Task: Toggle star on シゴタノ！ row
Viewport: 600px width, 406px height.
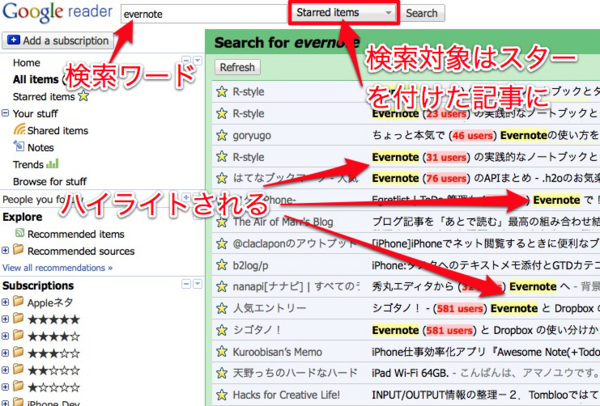Action: [x=222, y=330]
